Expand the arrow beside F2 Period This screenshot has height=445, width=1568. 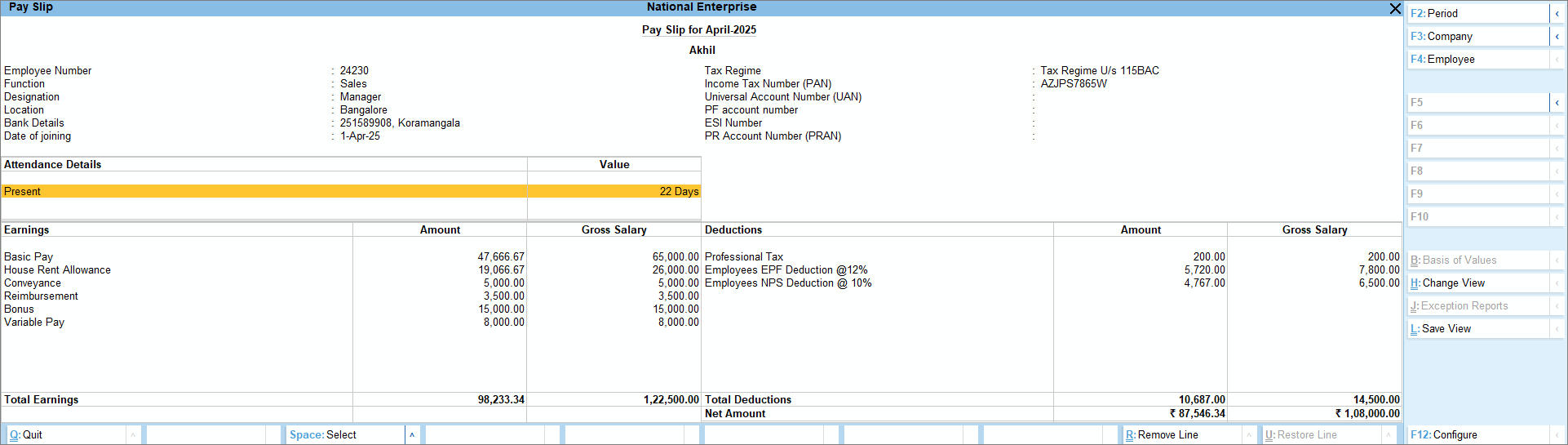tap(1557, 14)
